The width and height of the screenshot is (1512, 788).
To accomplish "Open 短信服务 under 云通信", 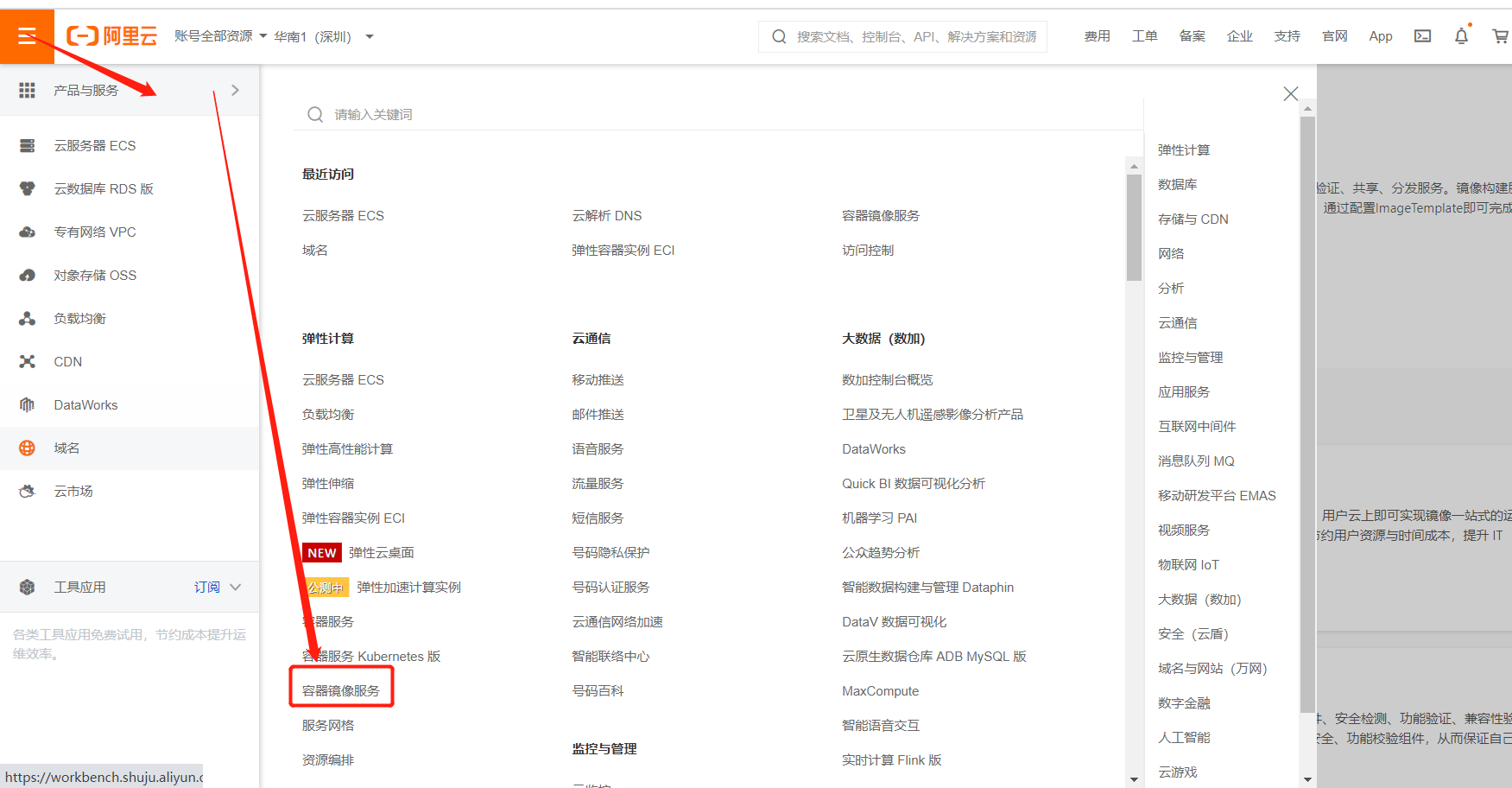I will tap(598, 518).
